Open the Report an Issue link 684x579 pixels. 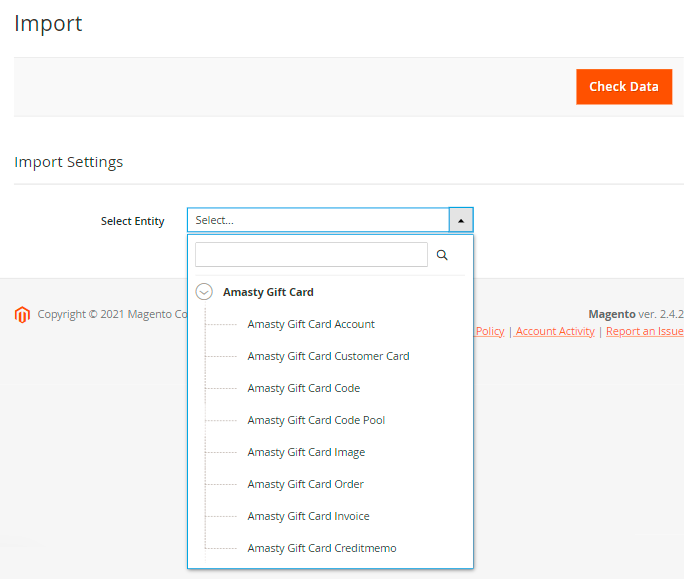(x=644, y=331)
